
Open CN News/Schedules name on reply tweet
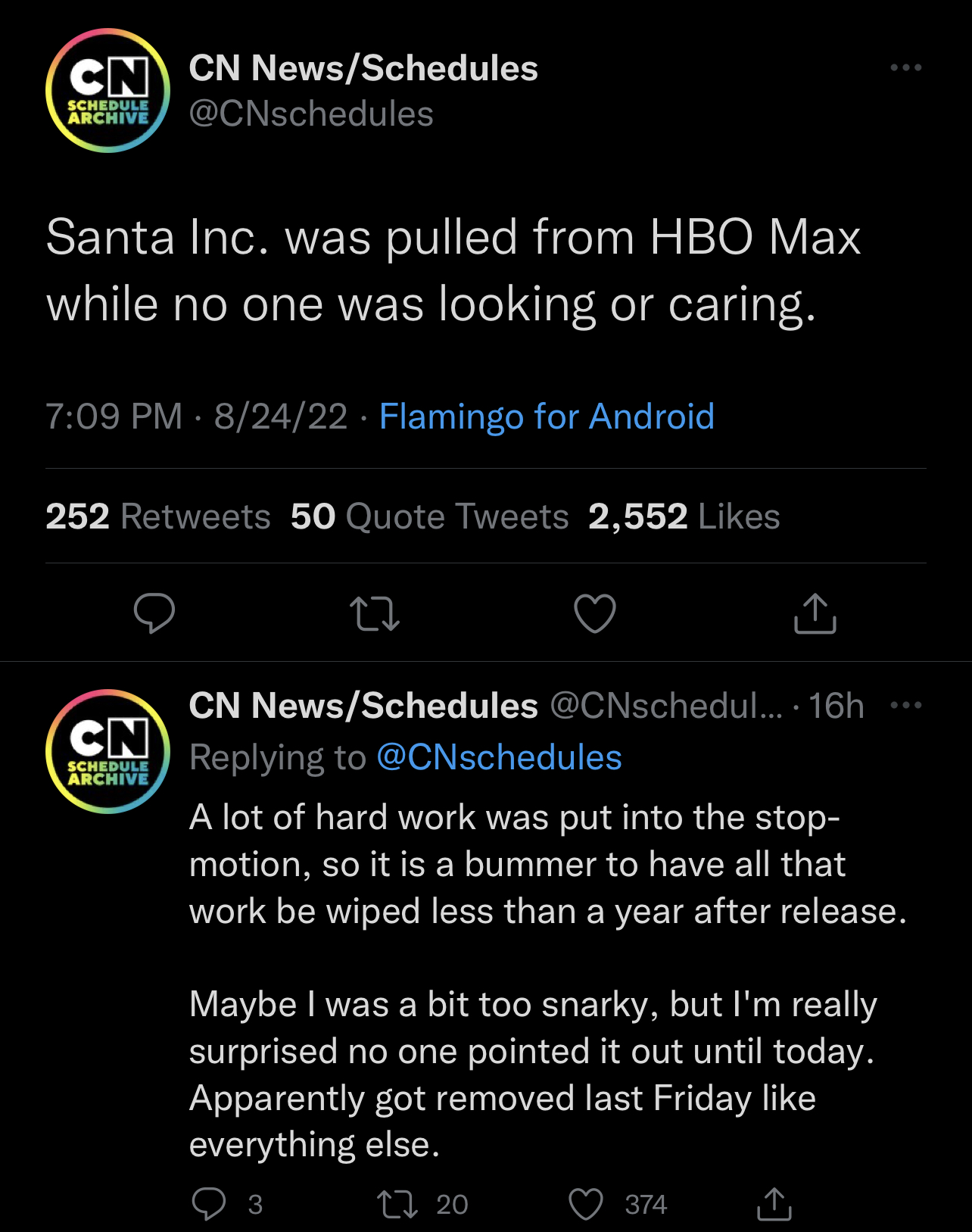[x=363, y=705]
